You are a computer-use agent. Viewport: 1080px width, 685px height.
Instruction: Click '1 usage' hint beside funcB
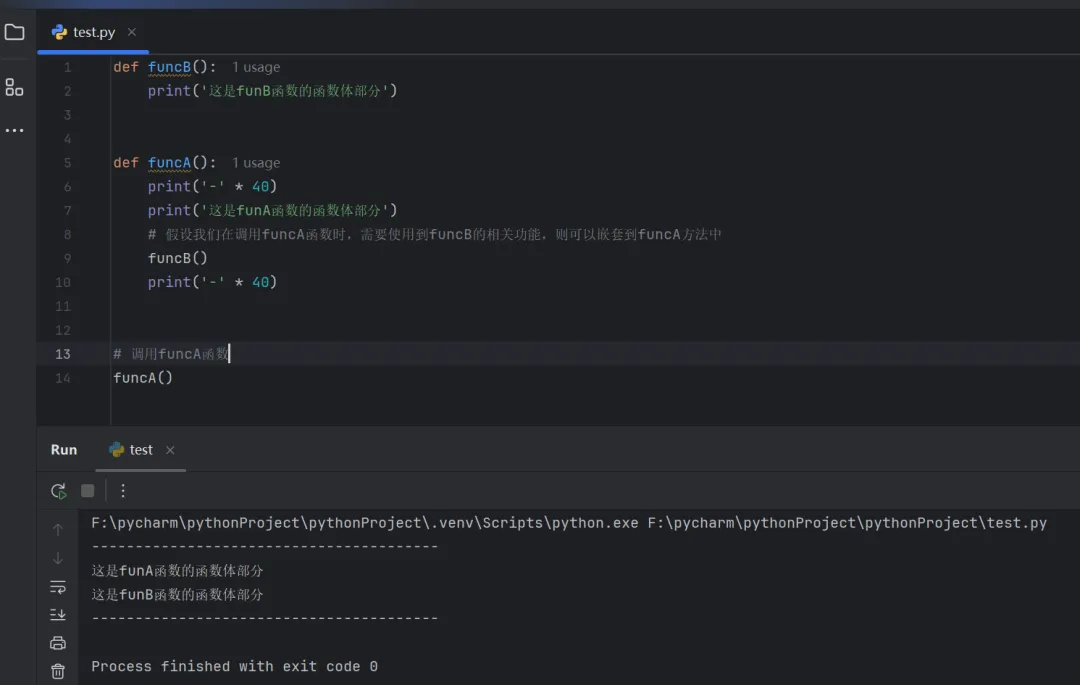pos(256,67)
